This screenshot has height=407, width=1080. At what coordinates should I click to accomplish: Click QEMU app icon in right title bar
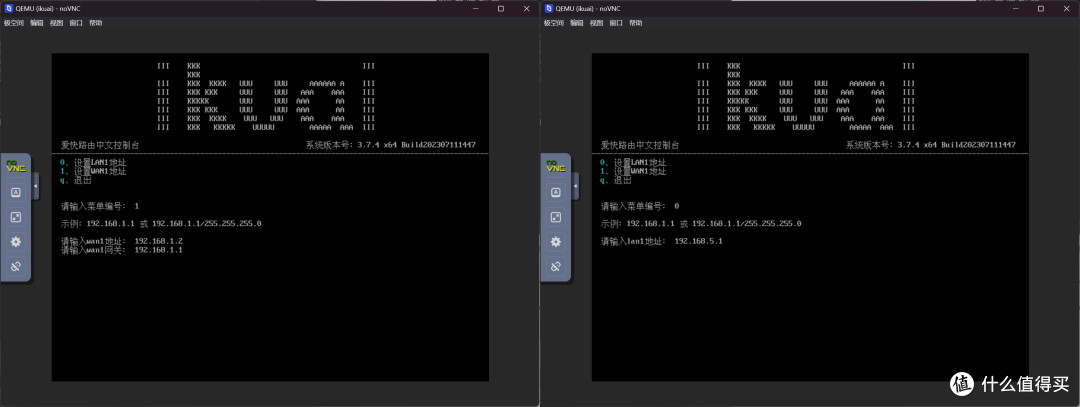(548, 8)
